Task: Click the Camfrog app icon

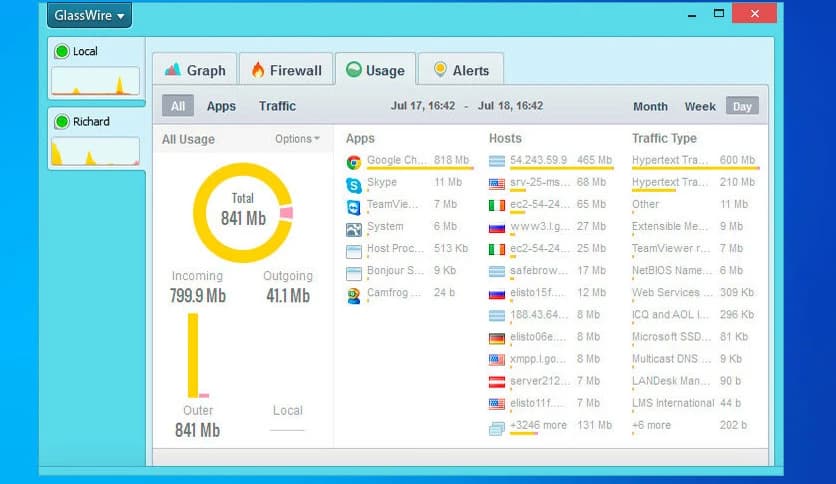Action: click(353, 296)
